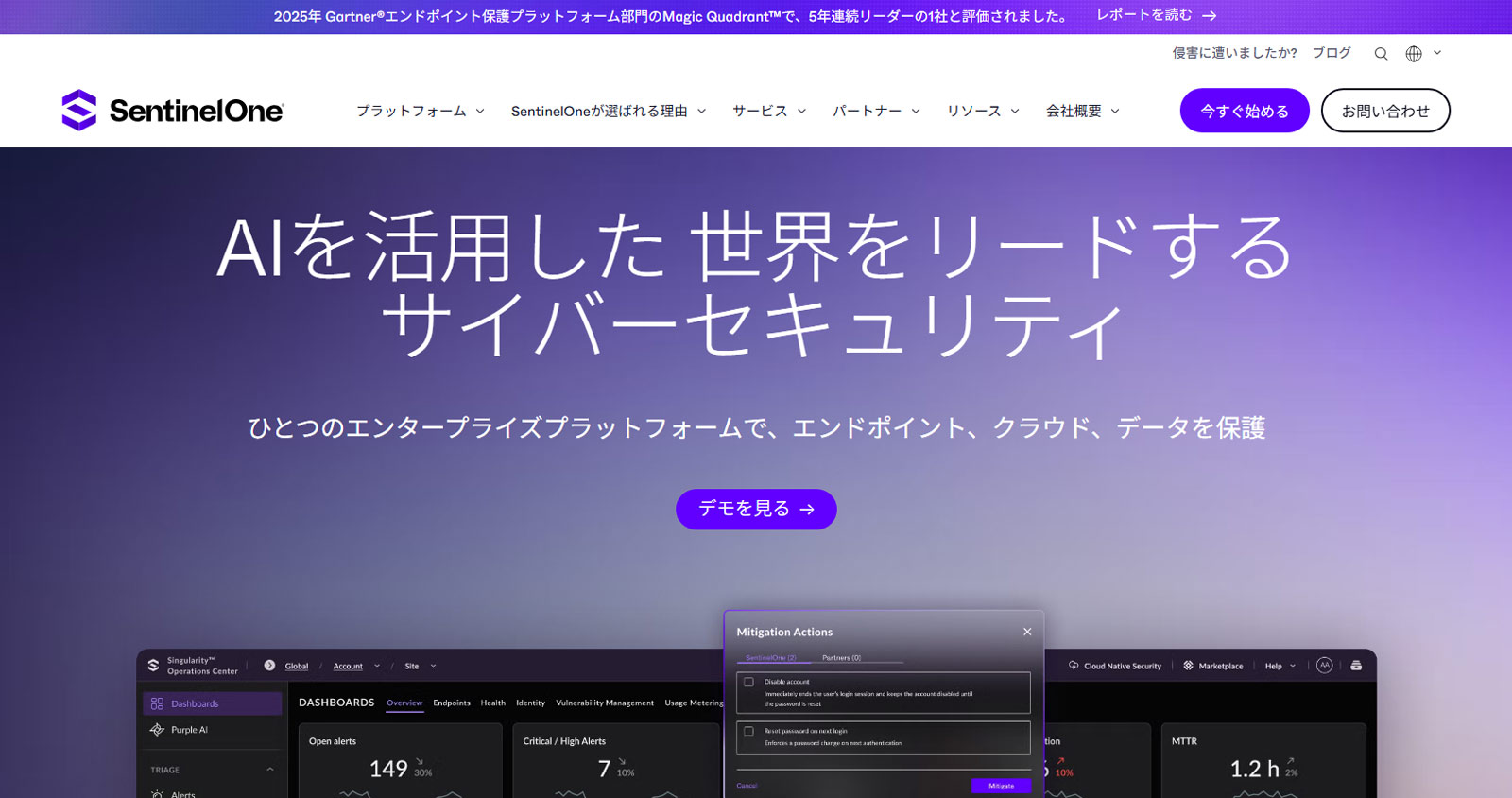Expand the リソース navigation menu
This screenshot has height=798, width=1512.
point(983,111)
